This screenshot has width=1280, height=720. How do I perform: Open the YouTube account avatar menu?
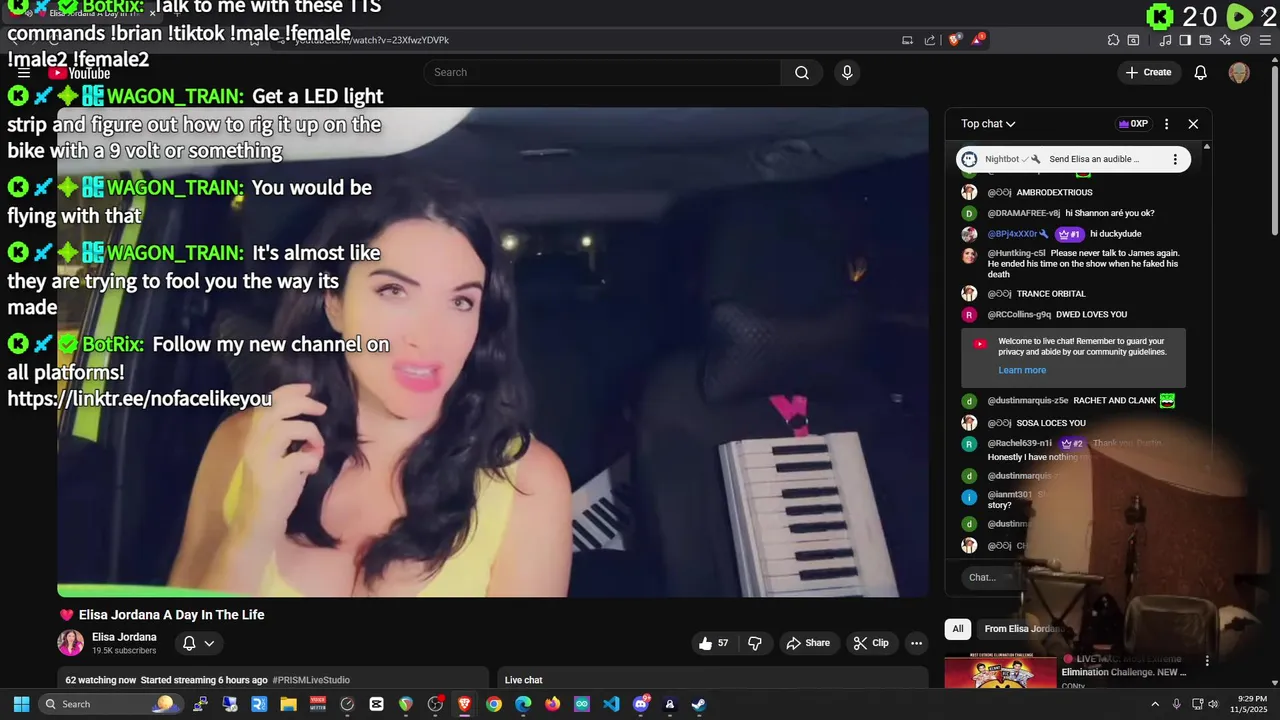[1239, 72]
